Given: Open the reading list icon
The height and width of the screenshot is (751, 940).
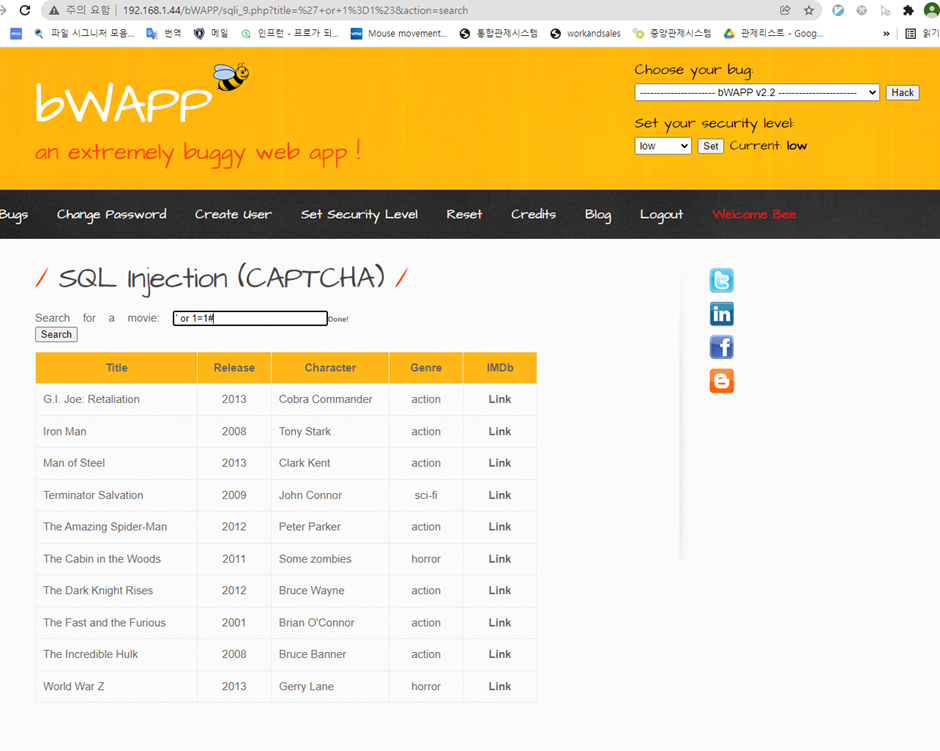Looking at the screenshot, I should tap(911, 34).
